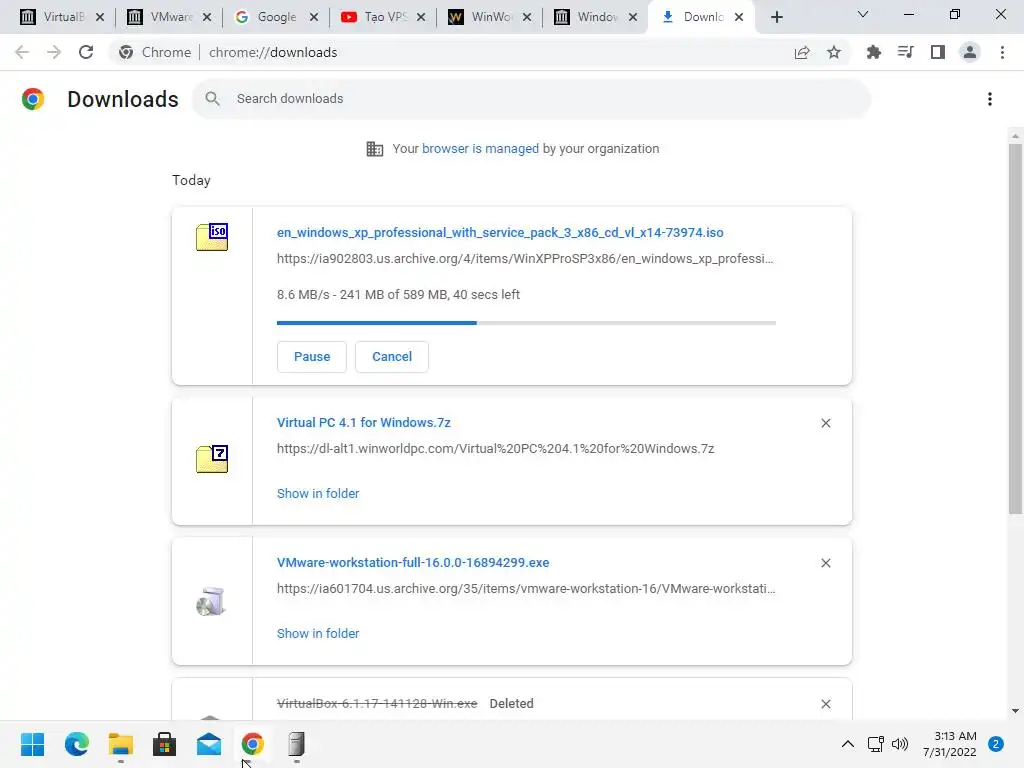This screenshot has width=1024, height=768.
Task: Launch Microsoft Edge from taskbar
Action: pos(76,744)
